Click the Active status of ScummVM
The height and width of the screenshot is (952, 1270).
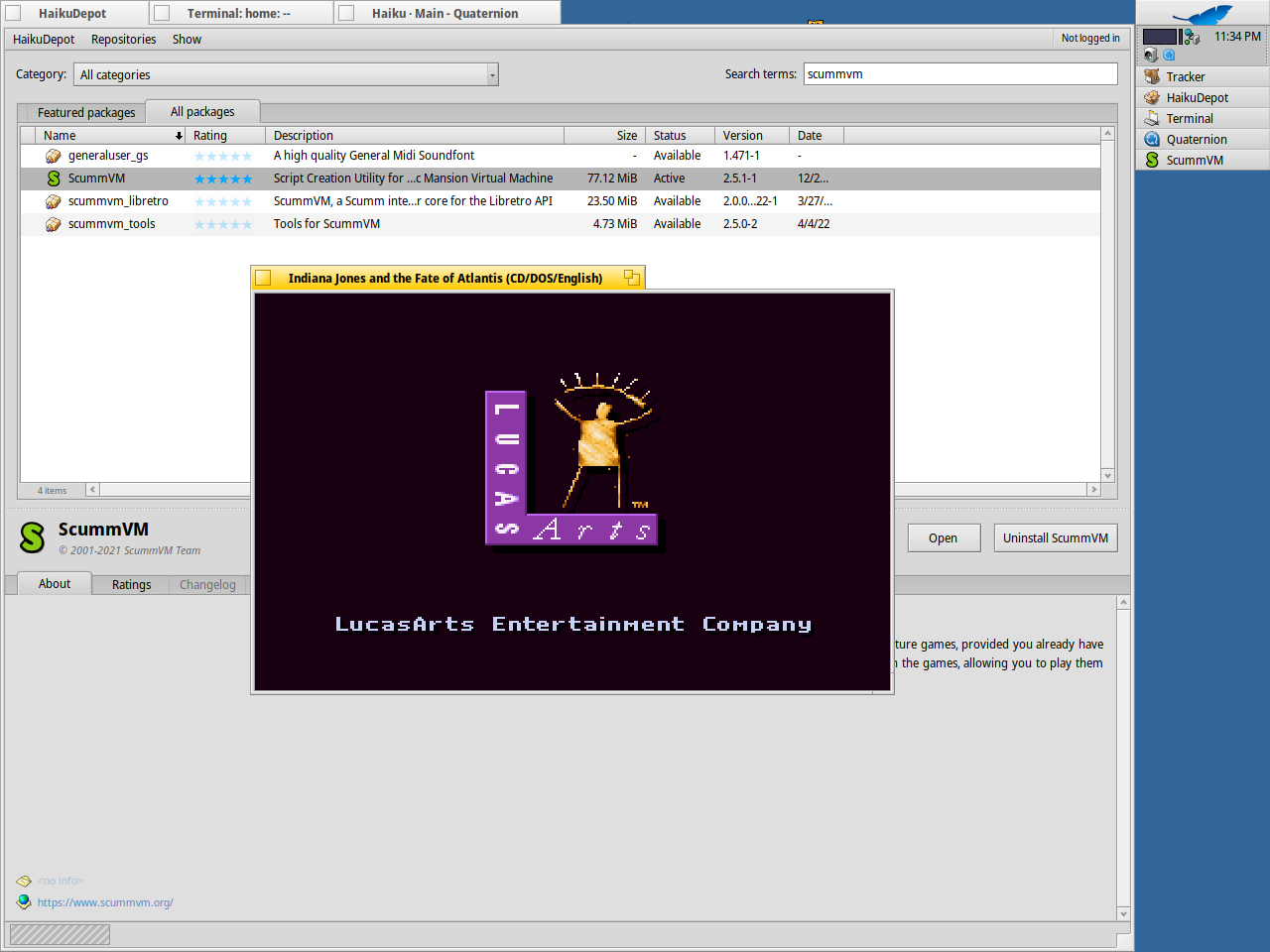click(669, 178)
